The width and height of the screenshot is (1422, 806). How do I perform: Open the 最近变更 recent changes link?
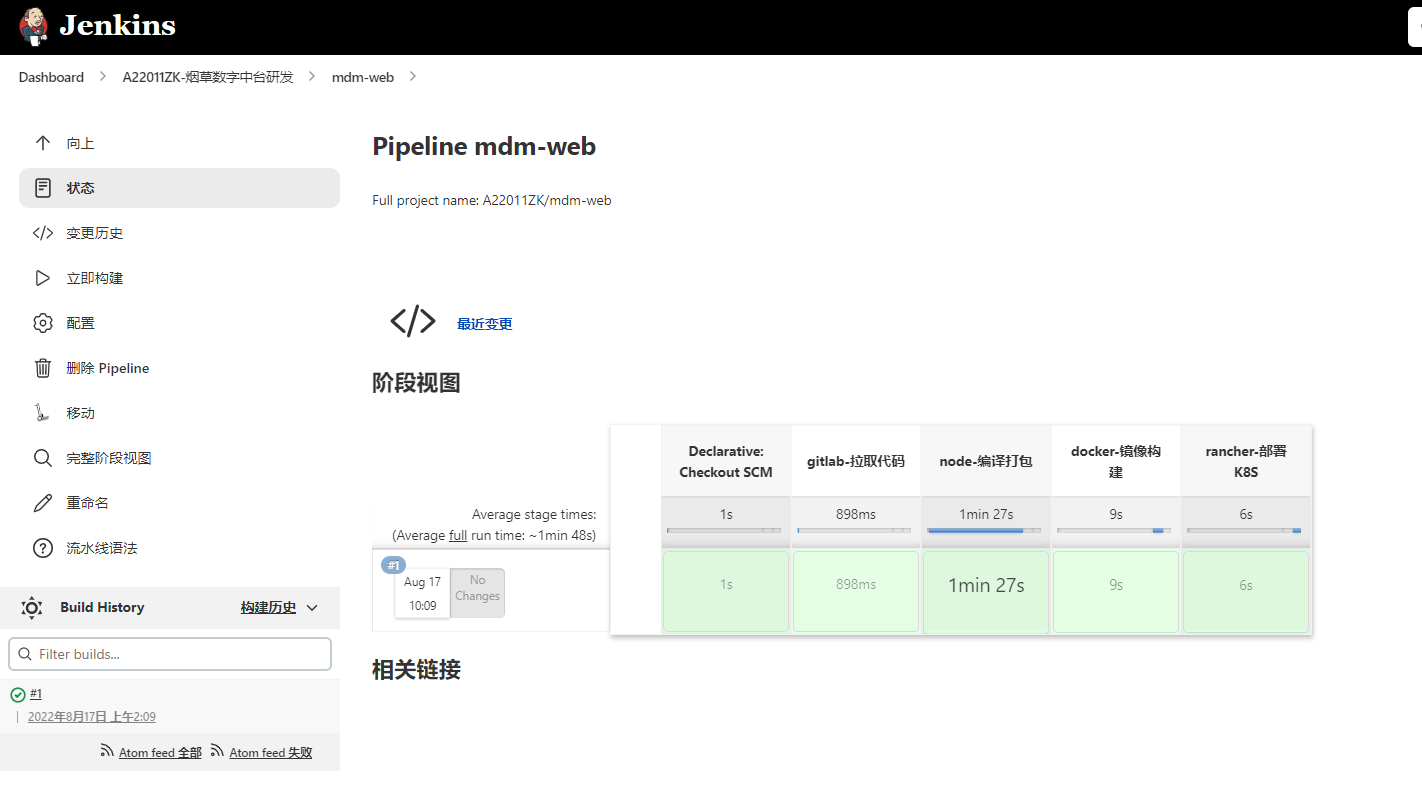coord(485,324)
